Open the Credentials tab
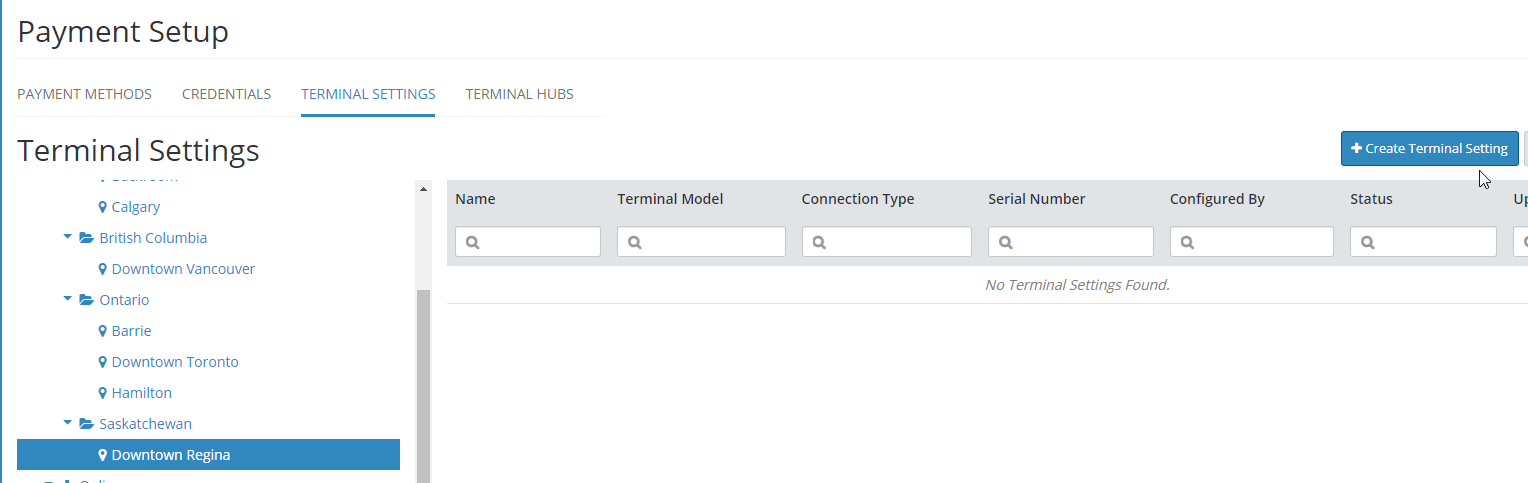 coord(226,94)
